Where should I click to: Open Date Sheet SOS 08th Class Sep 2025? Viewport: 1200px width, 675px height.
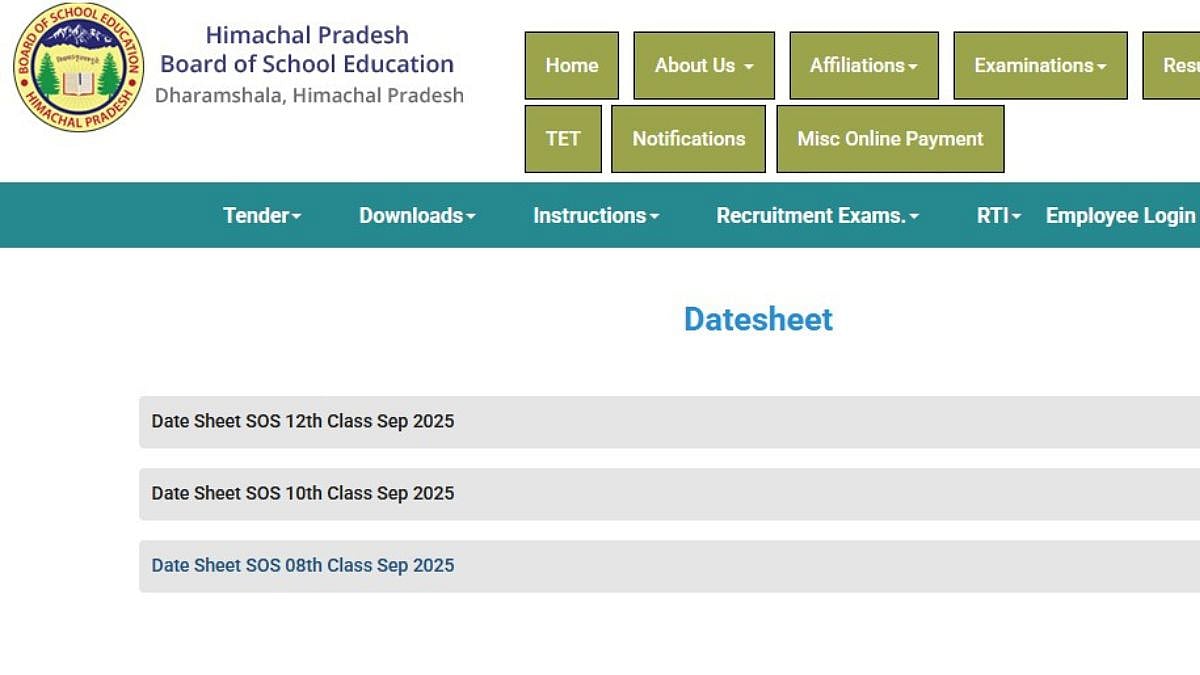click(x=302, y=565)
